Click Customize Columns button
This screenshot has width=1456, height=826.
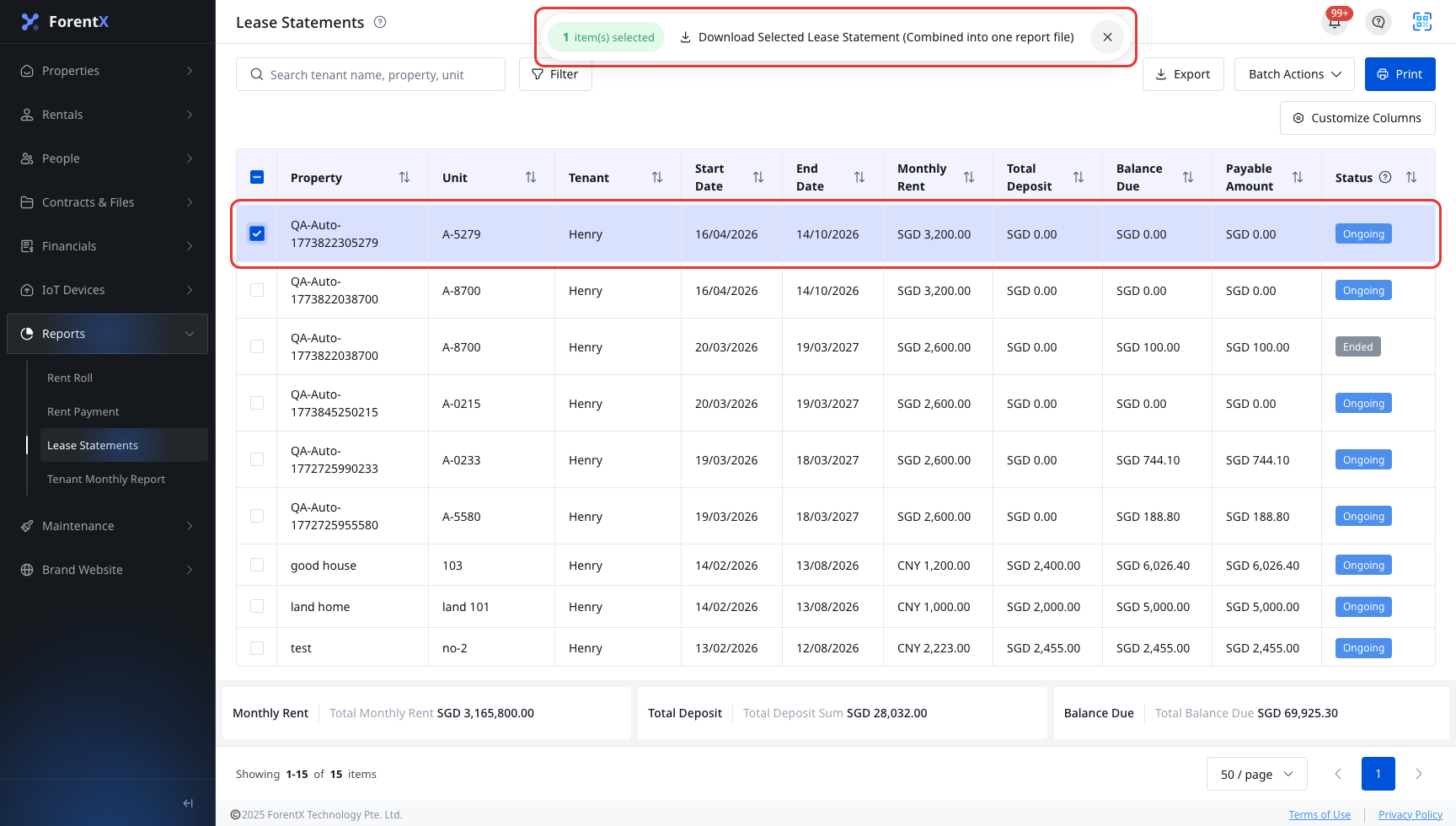(x=1357, y=118)
